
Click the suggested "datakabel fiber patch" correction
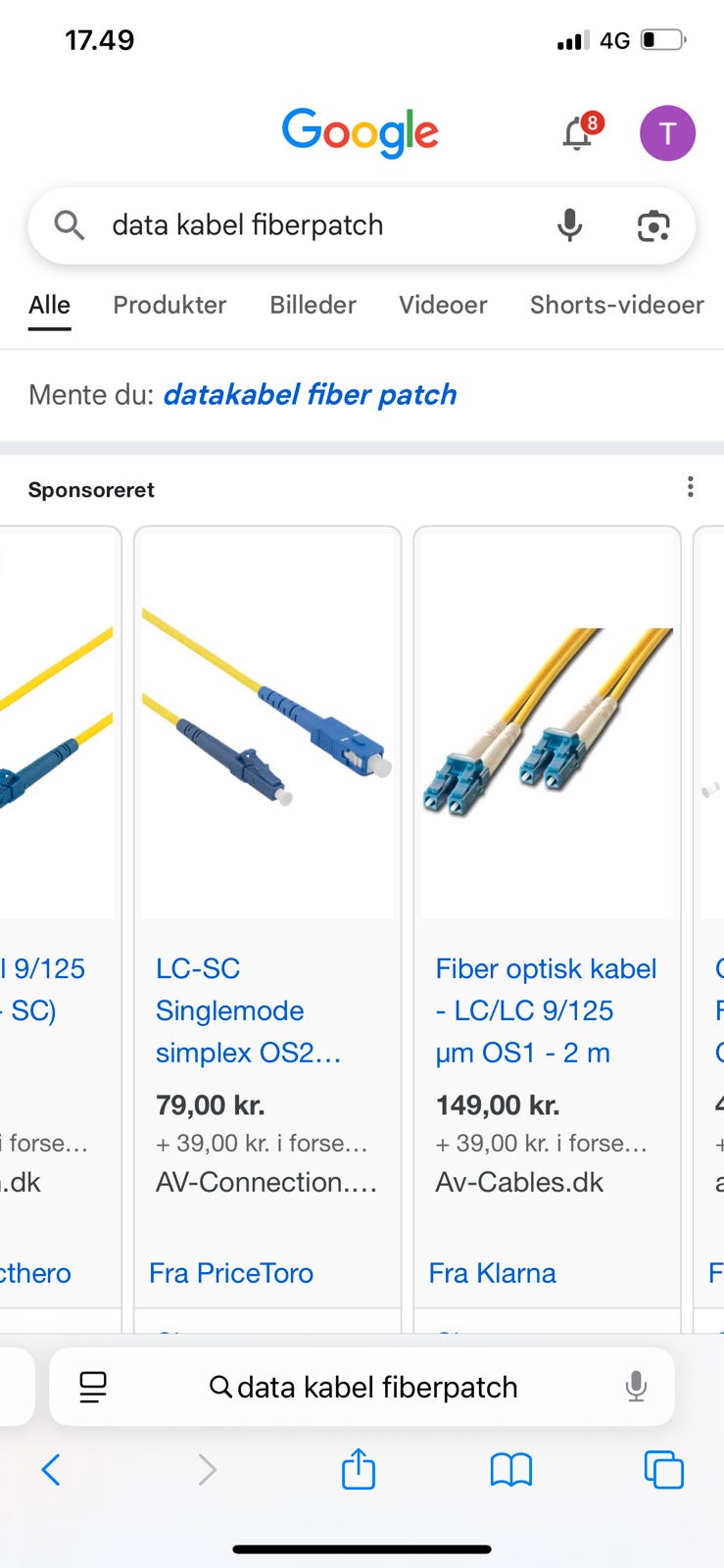[x=310, y=395]
